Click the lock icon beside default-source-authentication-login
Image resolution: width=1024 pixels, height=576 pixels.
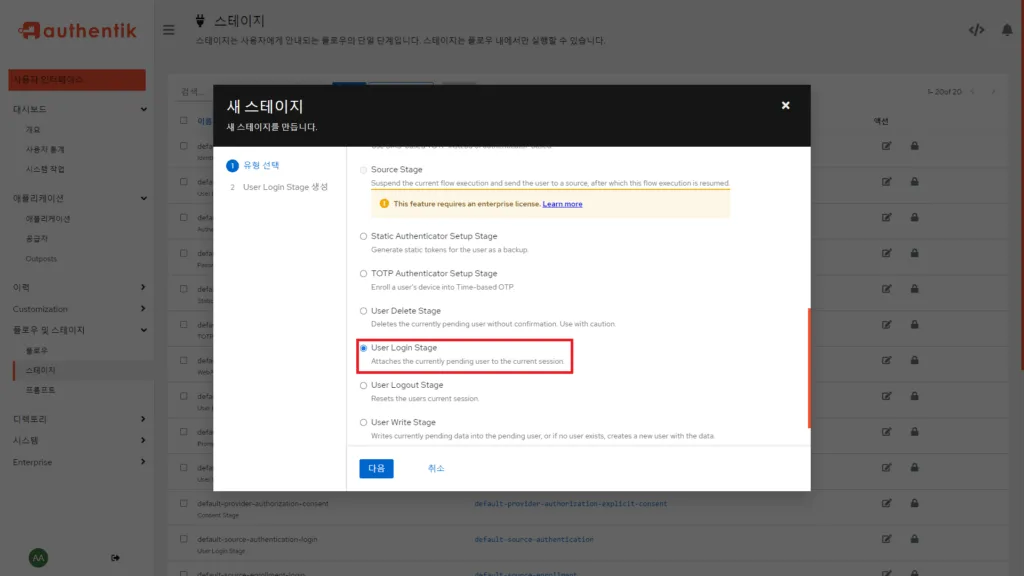point(913,539)
